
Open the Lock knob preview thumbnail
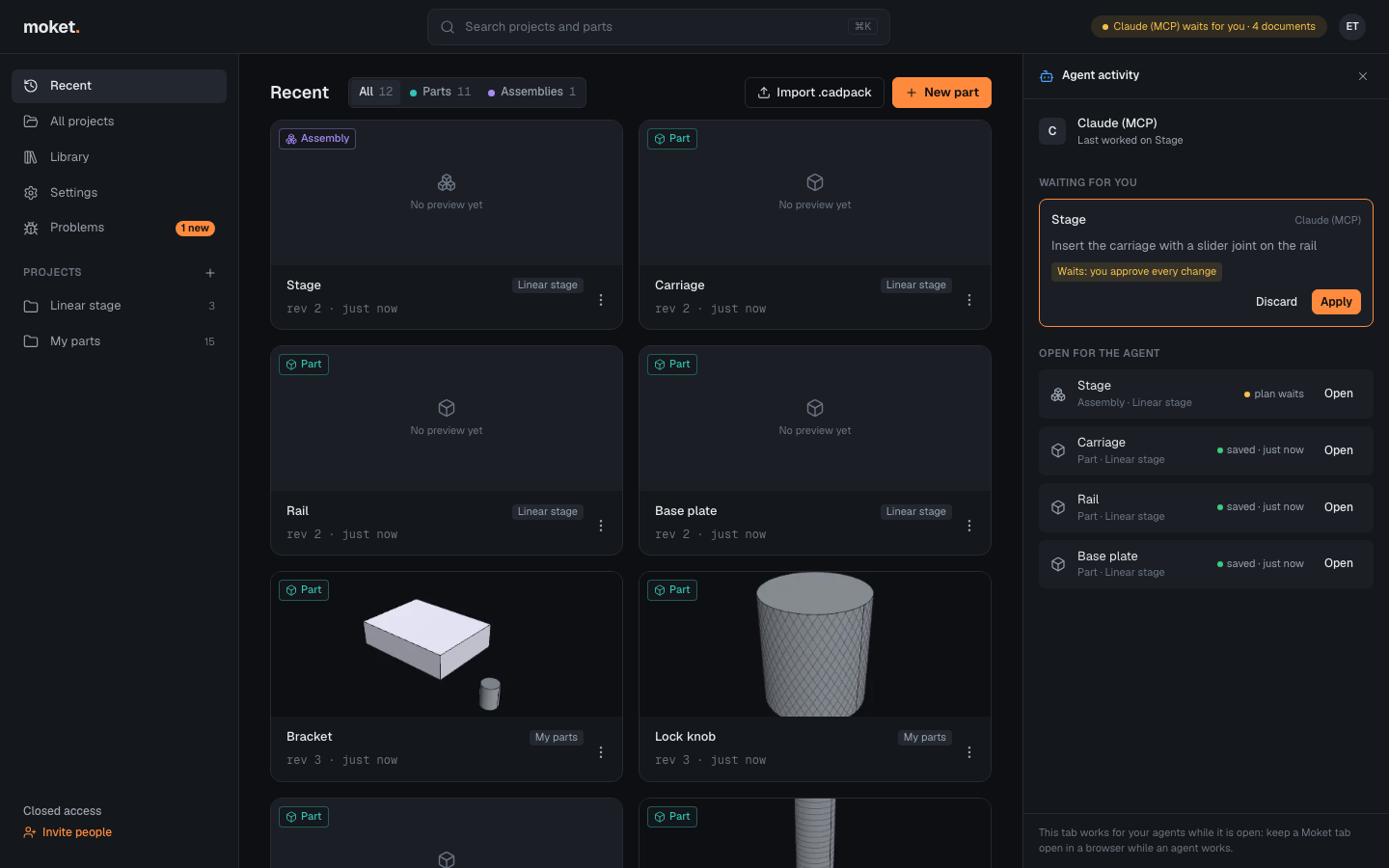click(815, 644)
